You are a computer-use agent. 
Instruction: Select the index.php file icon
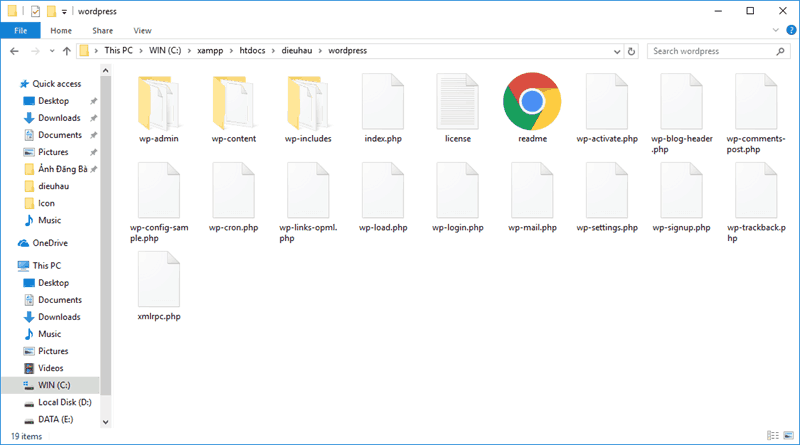[x=383, y=102]
